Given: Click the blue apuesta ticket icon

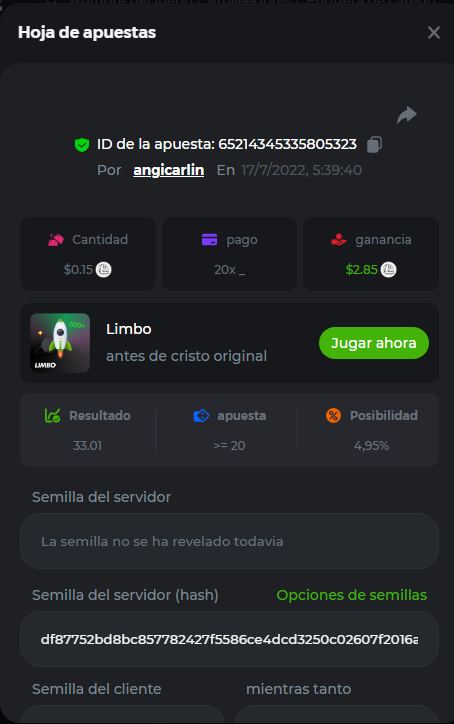Looking at the screenshot, I should tap(201, 416).
